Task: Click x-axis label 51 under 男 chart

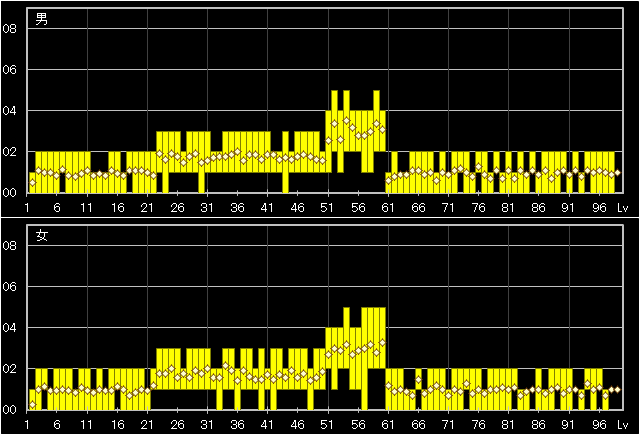Action: coord(327,208)
